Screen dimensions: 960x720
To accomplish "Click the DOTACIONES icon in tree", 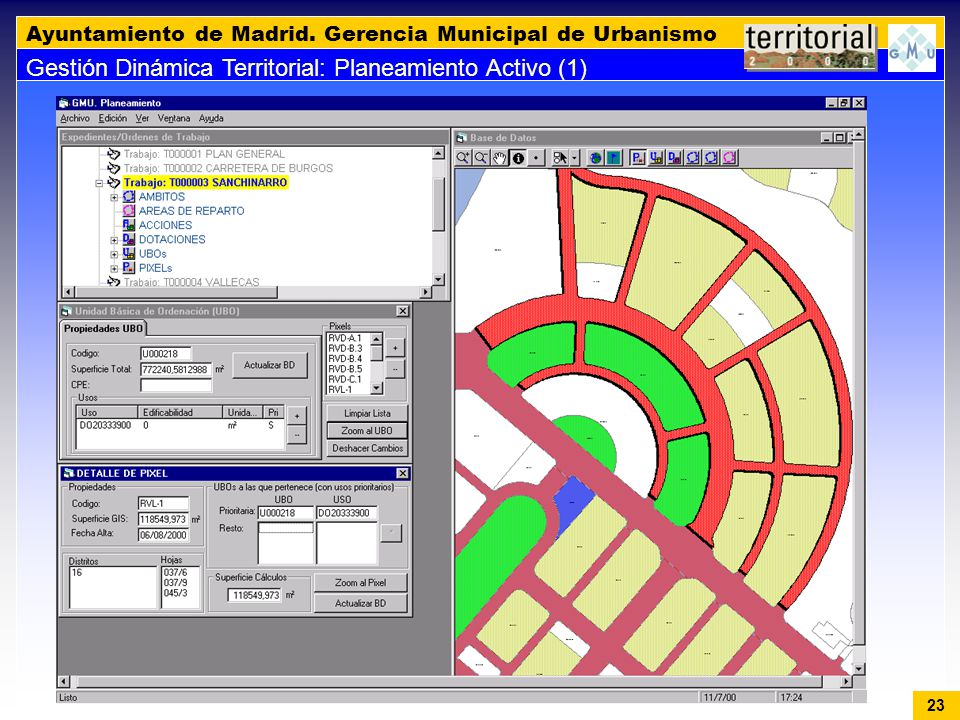I will (x=129, y=239).
